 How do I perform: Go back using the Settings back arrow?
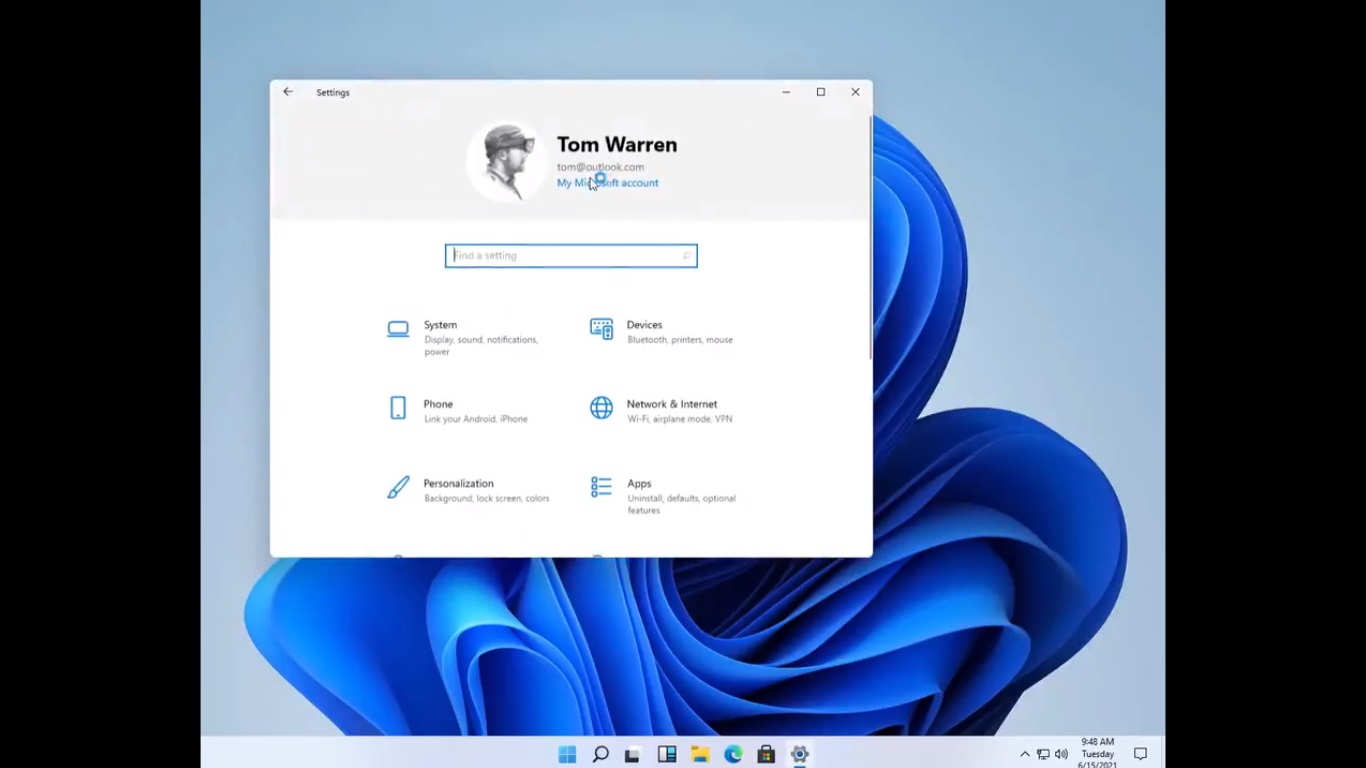coord(288,92)
